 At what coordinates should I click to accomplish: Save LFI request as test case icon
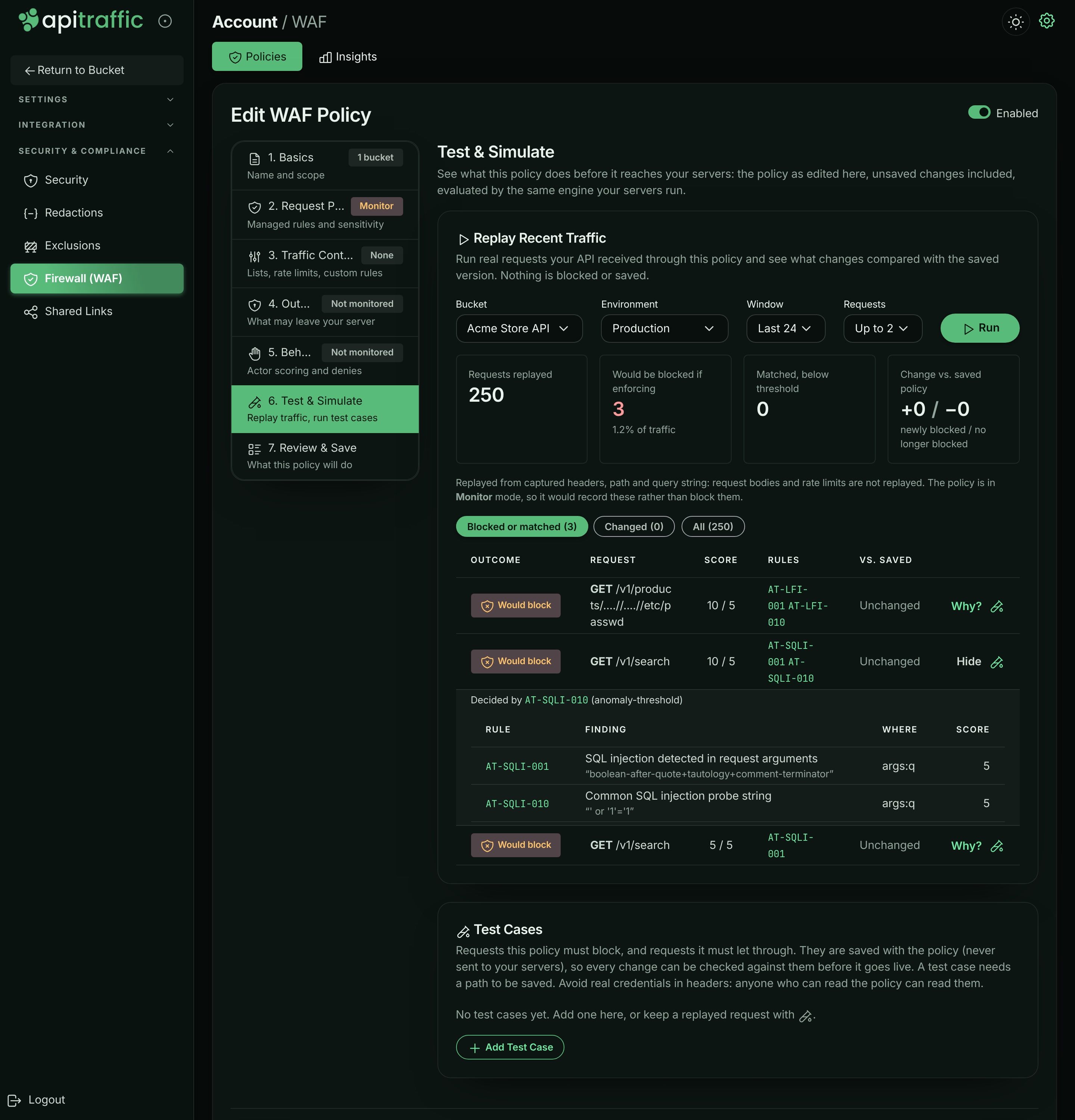tap(997, 606)
